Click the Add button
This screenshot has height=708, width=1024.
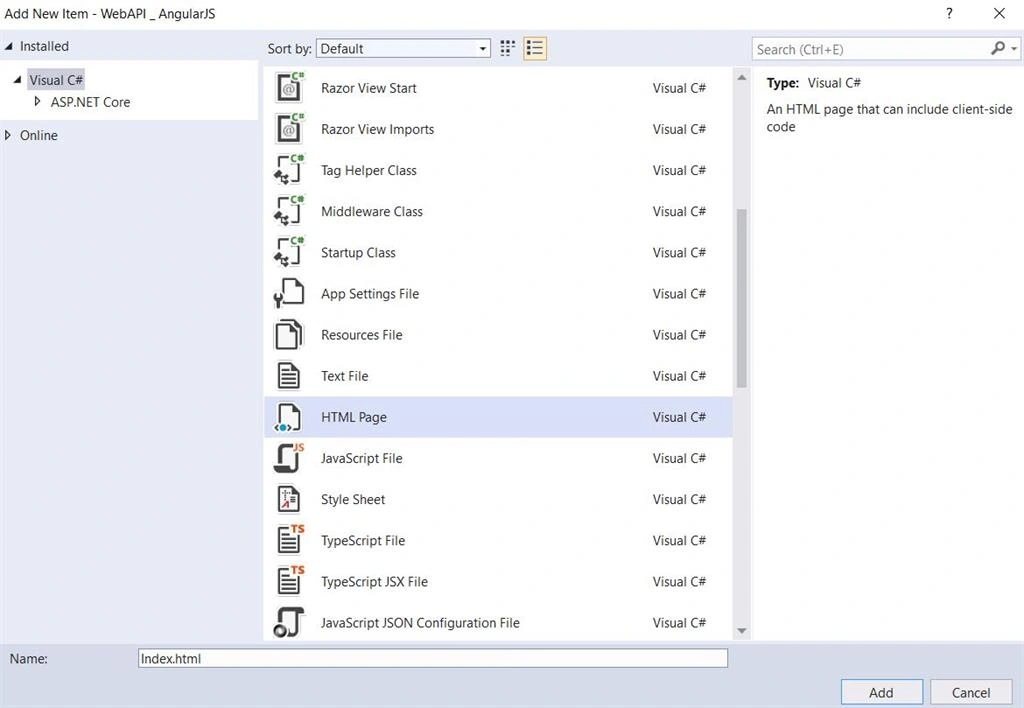pos(881,692)
